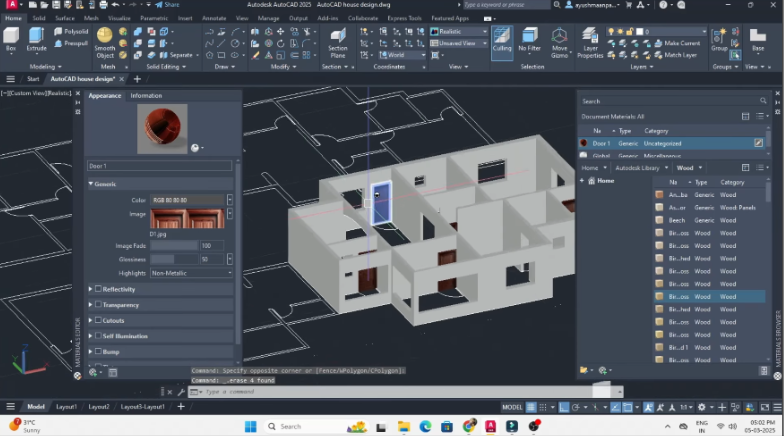Open the Solid ribbon tab
The height and width of the screenshot is (436, 784).
tap(38, 18)
